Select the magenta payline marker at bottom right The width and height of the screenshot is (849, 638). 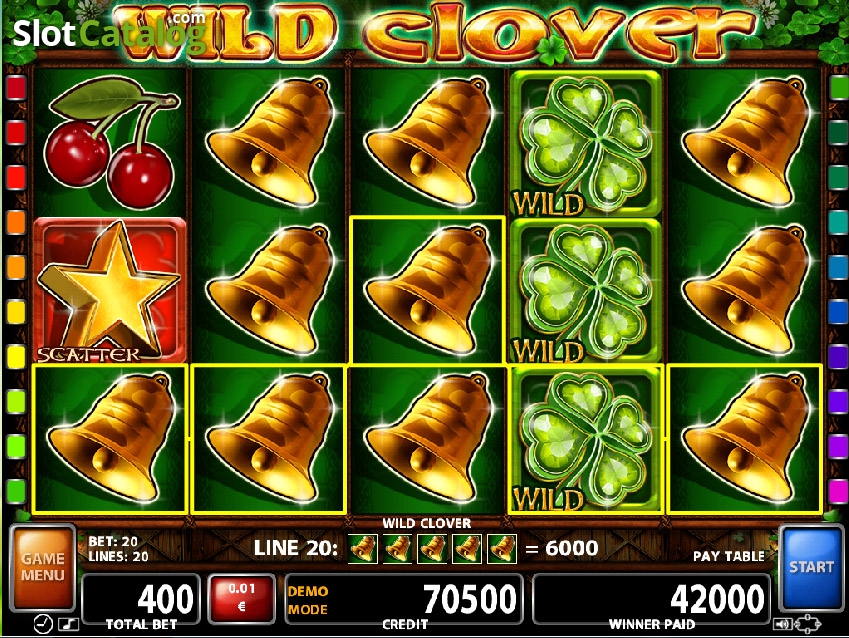point(839,490)
